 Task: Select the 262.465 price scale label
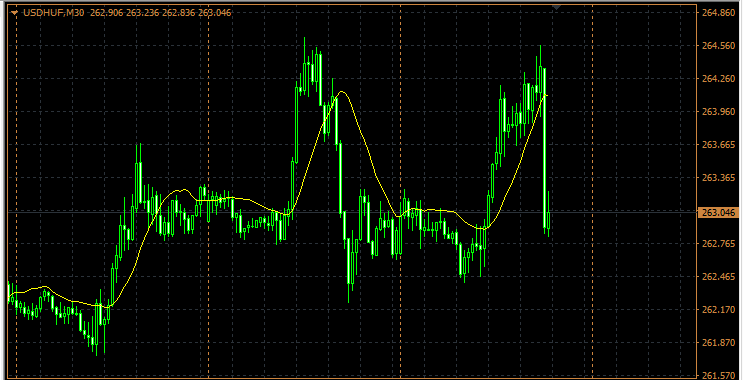pos(717,276)
